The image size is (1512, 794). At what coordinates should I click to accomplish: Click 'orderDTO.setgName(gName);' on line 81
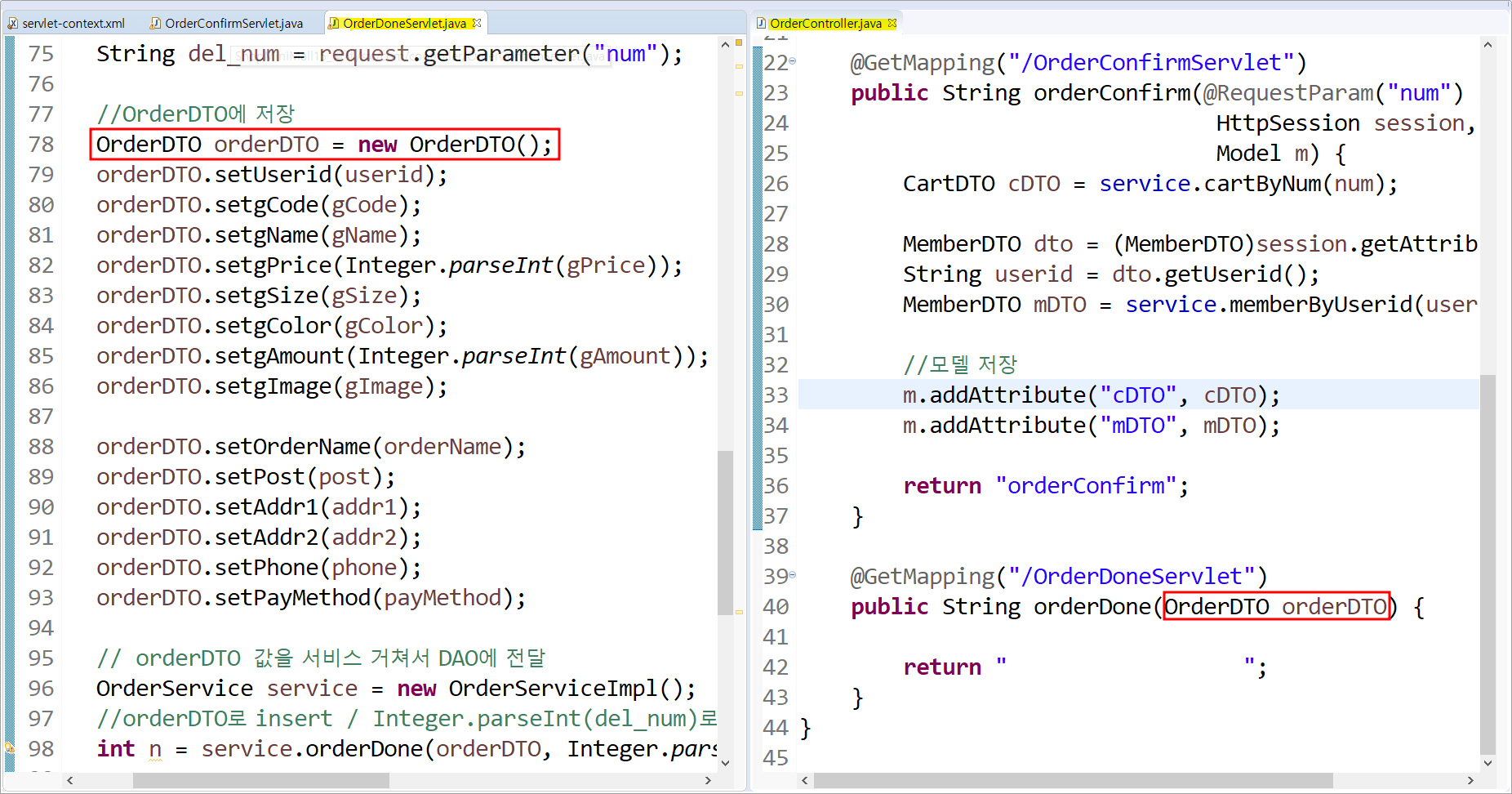coord(259,235)
